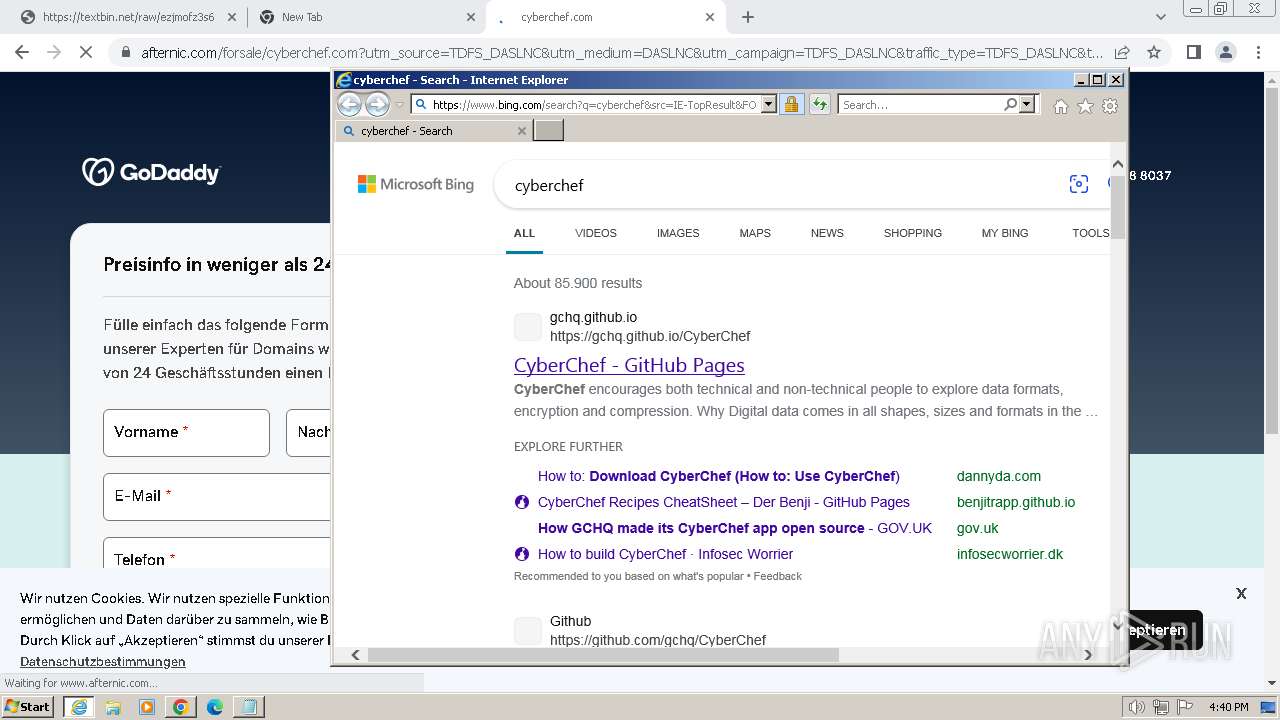Close the 'cyberchef - Search' IE tab
Image resolution: width=1280 pixels, height=720 pixels.
pyautogui.click(x=521, y=131)
